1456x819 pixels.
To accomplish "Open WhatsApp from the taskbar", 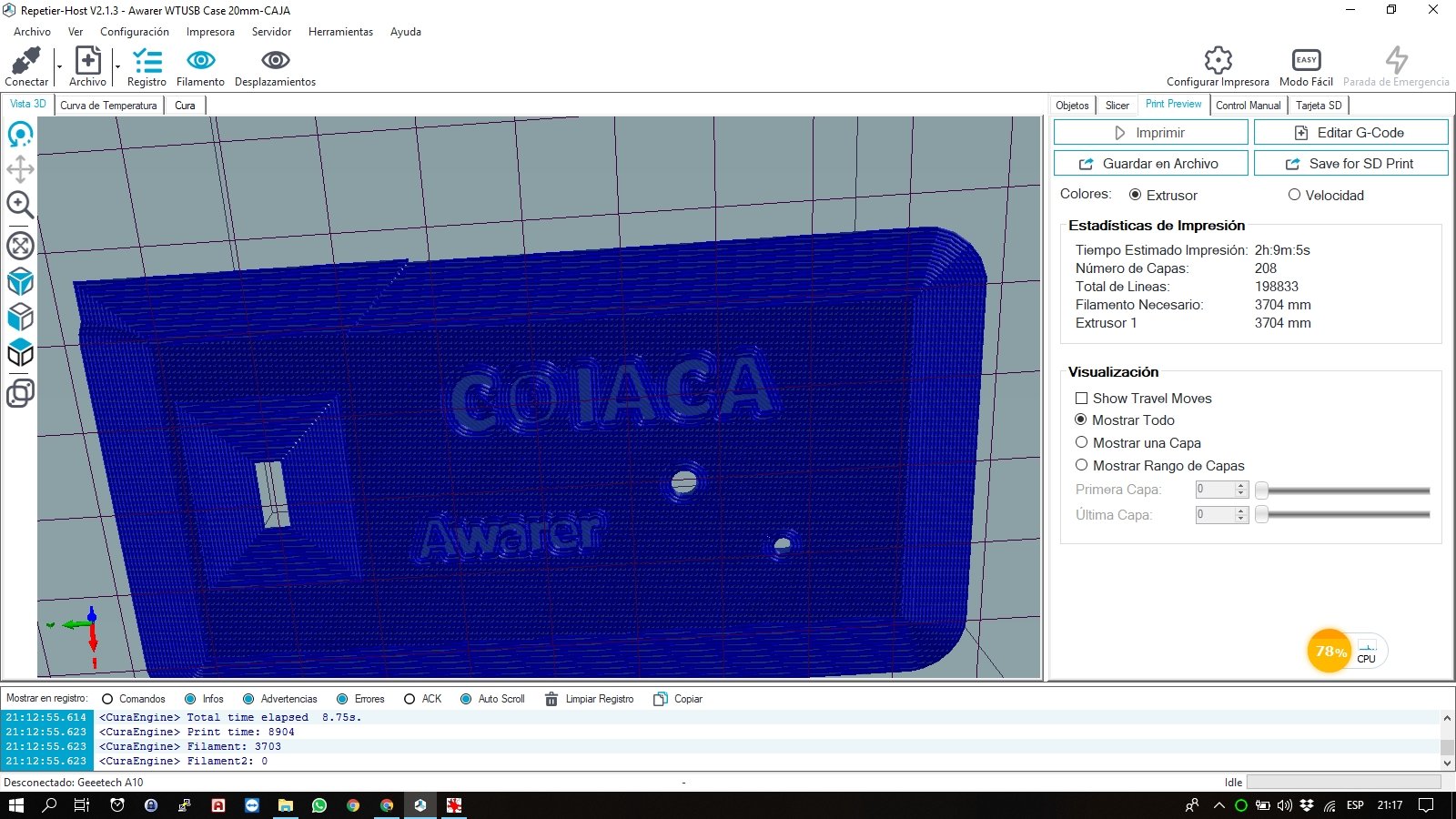I will (318, 805).
